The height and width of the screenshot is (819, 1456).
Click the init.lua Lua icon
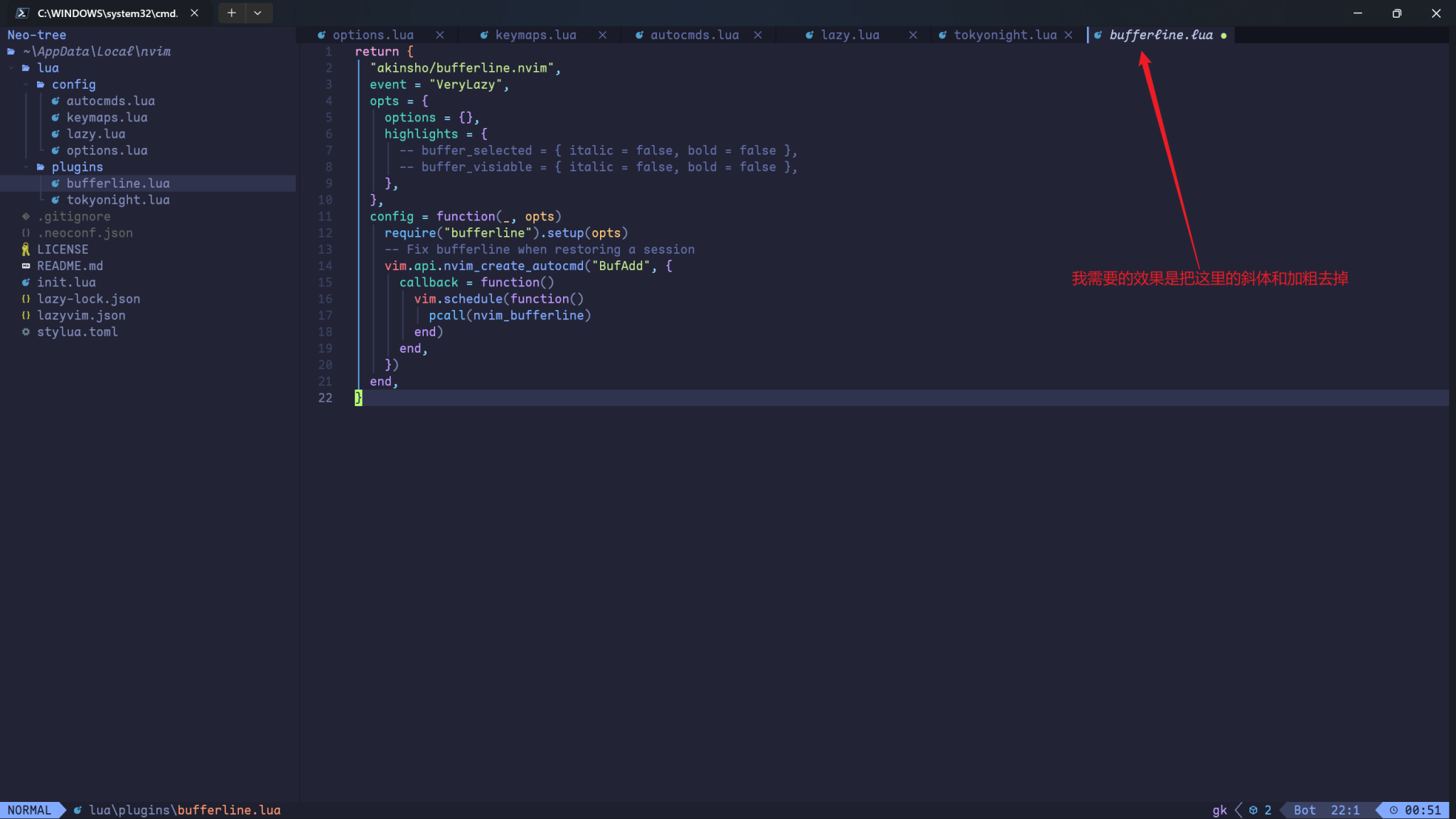coord(26,282)
